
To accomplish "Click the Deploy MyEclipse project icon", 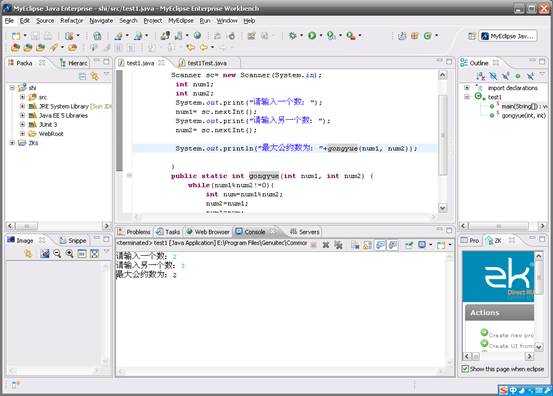I will pyautogui.click(x=165, y=36).
